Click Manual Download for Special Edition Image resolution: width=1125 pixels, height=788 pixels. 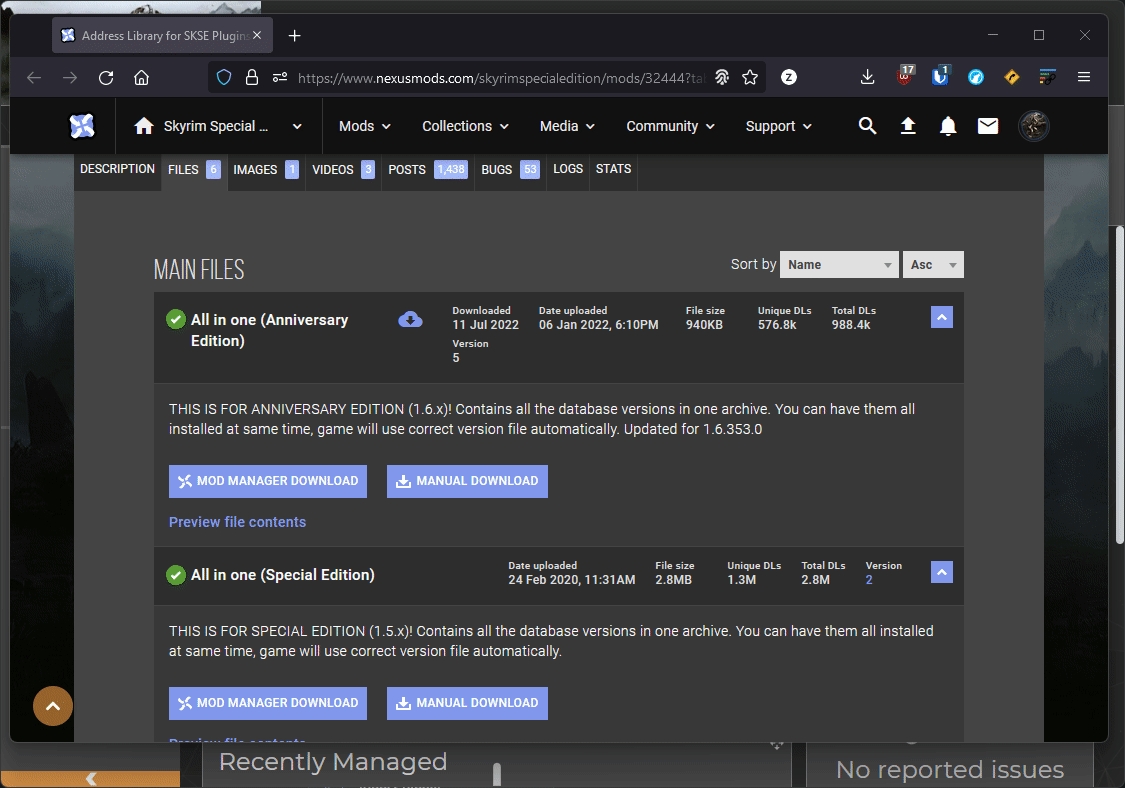pyautogui.click(x=467, y=703)
